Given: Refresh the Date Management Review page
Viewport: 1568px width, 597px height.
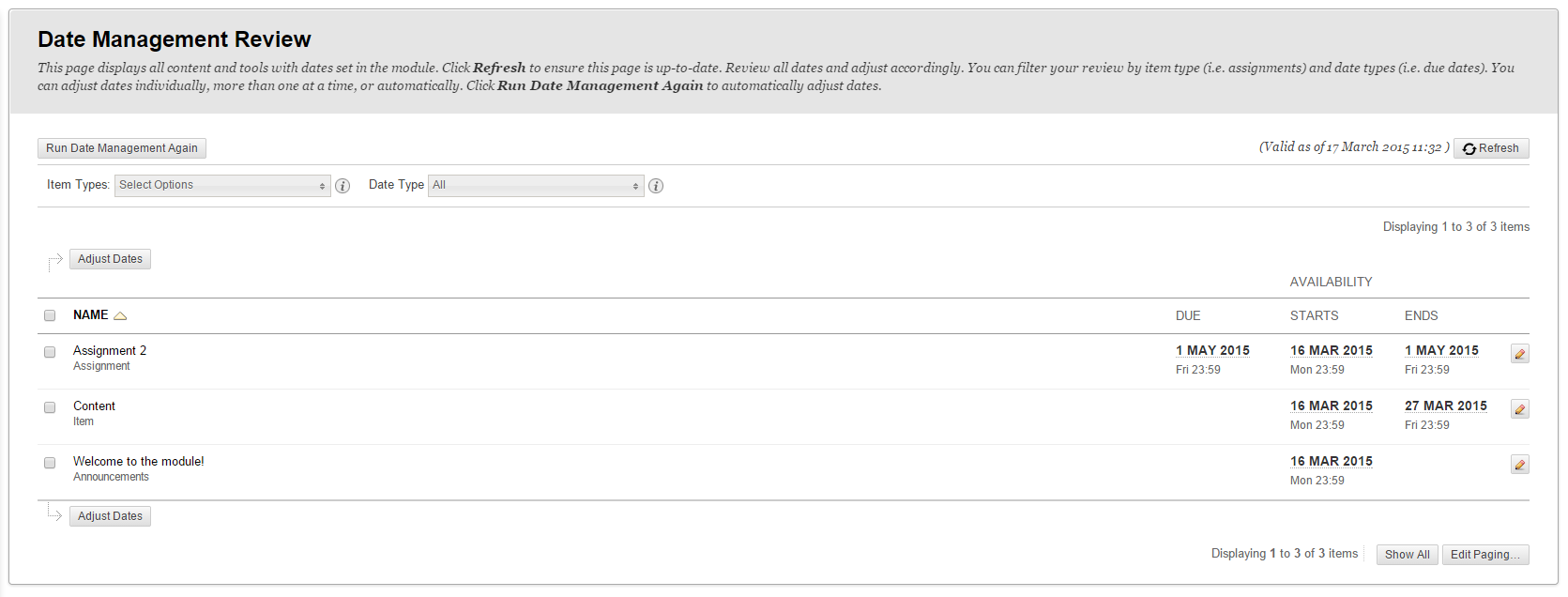Looking at the screenshot, I should (x=1490, y=147).
